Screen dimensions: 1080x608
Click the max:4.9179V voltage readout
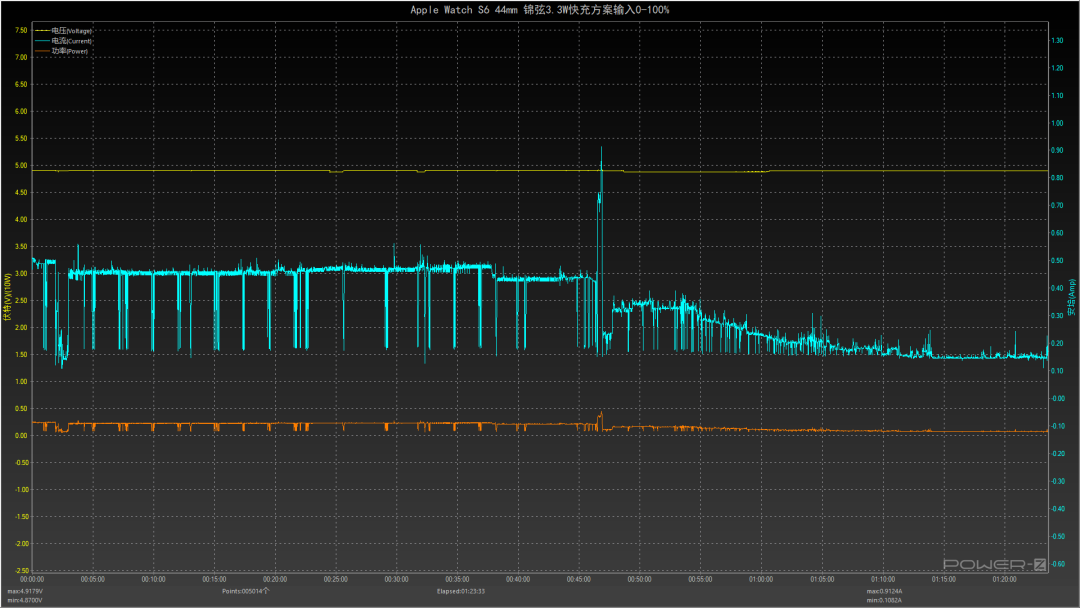(25, 591)
